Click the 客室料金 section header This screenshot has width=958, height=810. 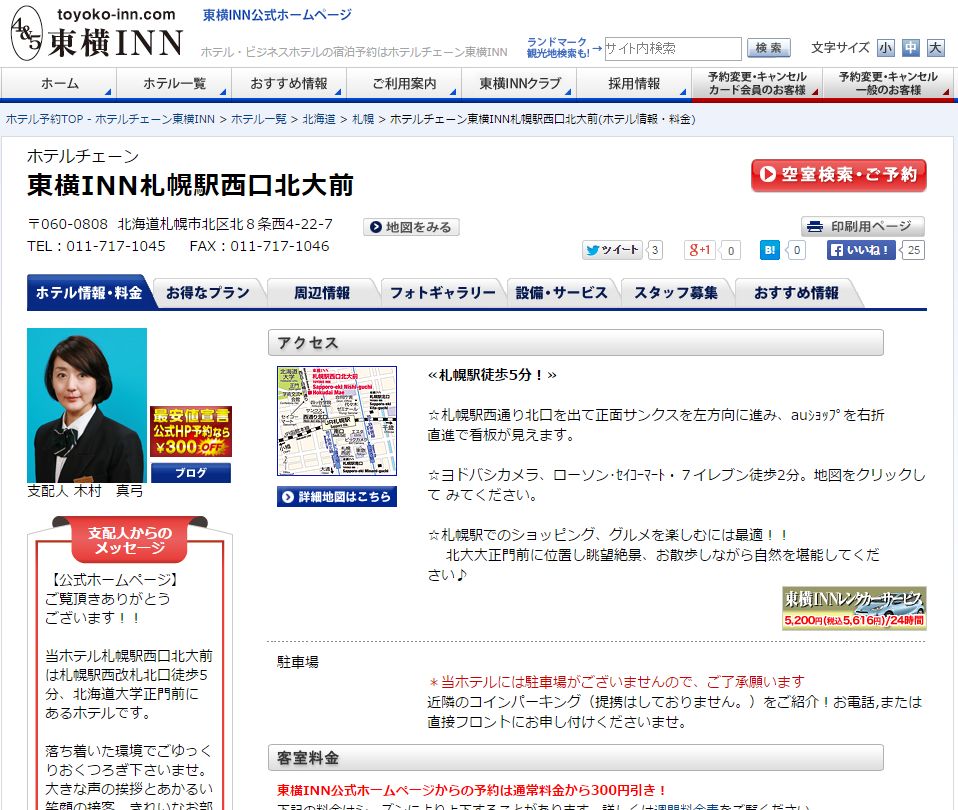(x=576, y=757)
